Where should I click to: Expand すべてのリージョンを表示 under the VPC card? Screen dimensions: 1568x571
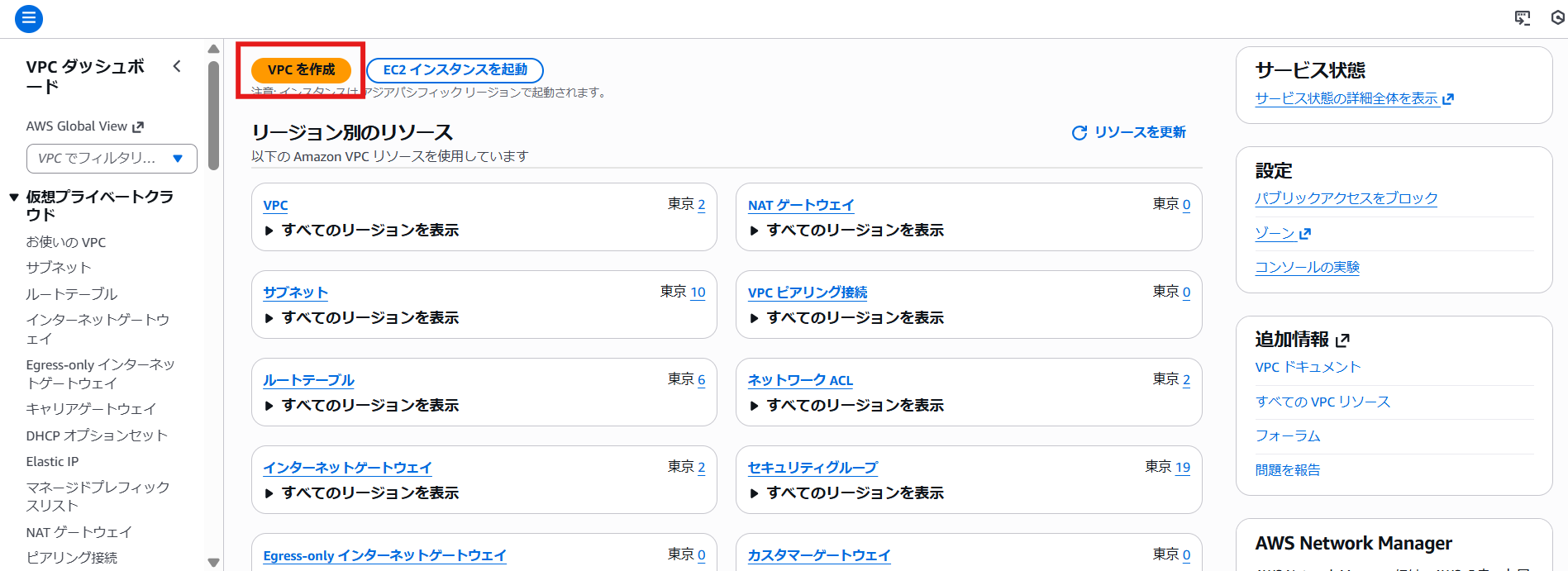tap(361, 231)
